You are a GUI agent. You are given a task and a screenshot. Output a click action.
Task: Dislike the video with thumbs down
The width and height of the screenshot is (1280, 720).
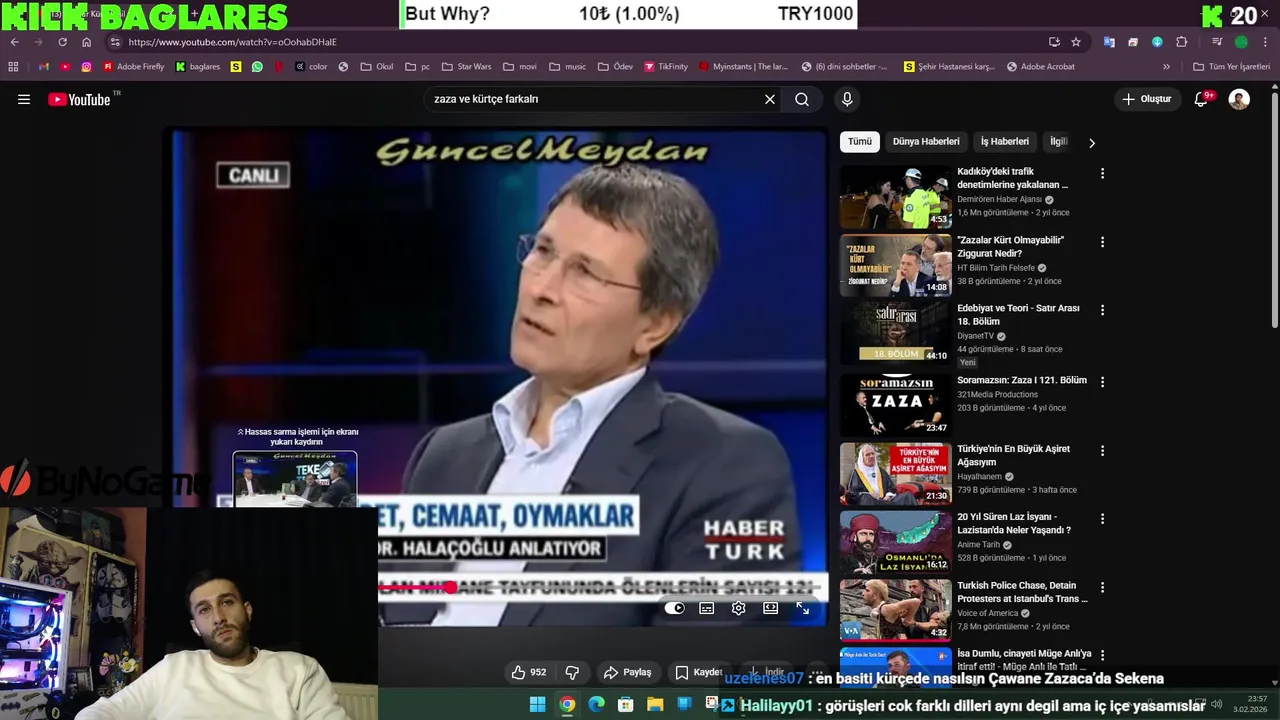573,672
